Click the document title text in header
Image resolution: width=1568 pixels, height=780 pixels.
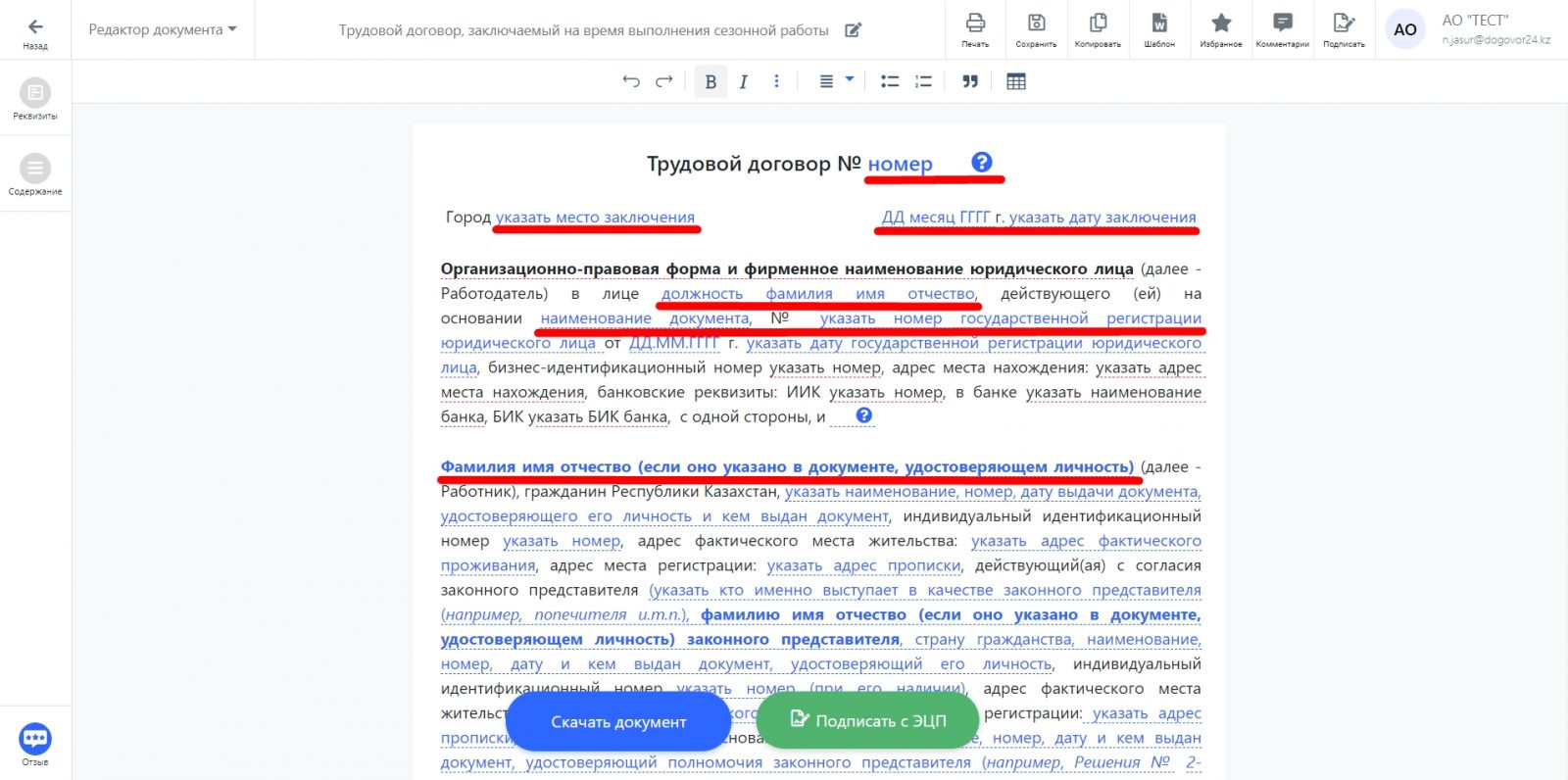tap(584, 30)
